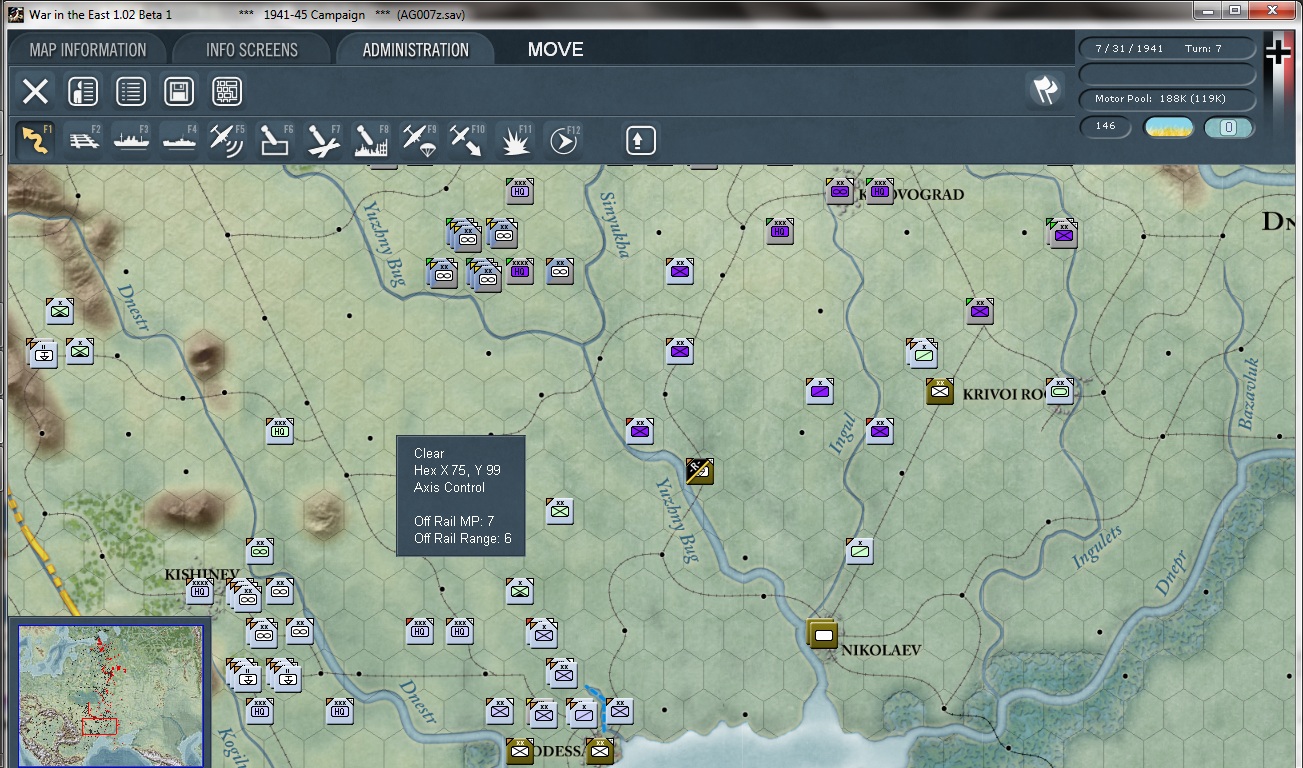
Task: Select the black-and-gold counter on Yuzhny Bug
Action: (x=700, y=470)
